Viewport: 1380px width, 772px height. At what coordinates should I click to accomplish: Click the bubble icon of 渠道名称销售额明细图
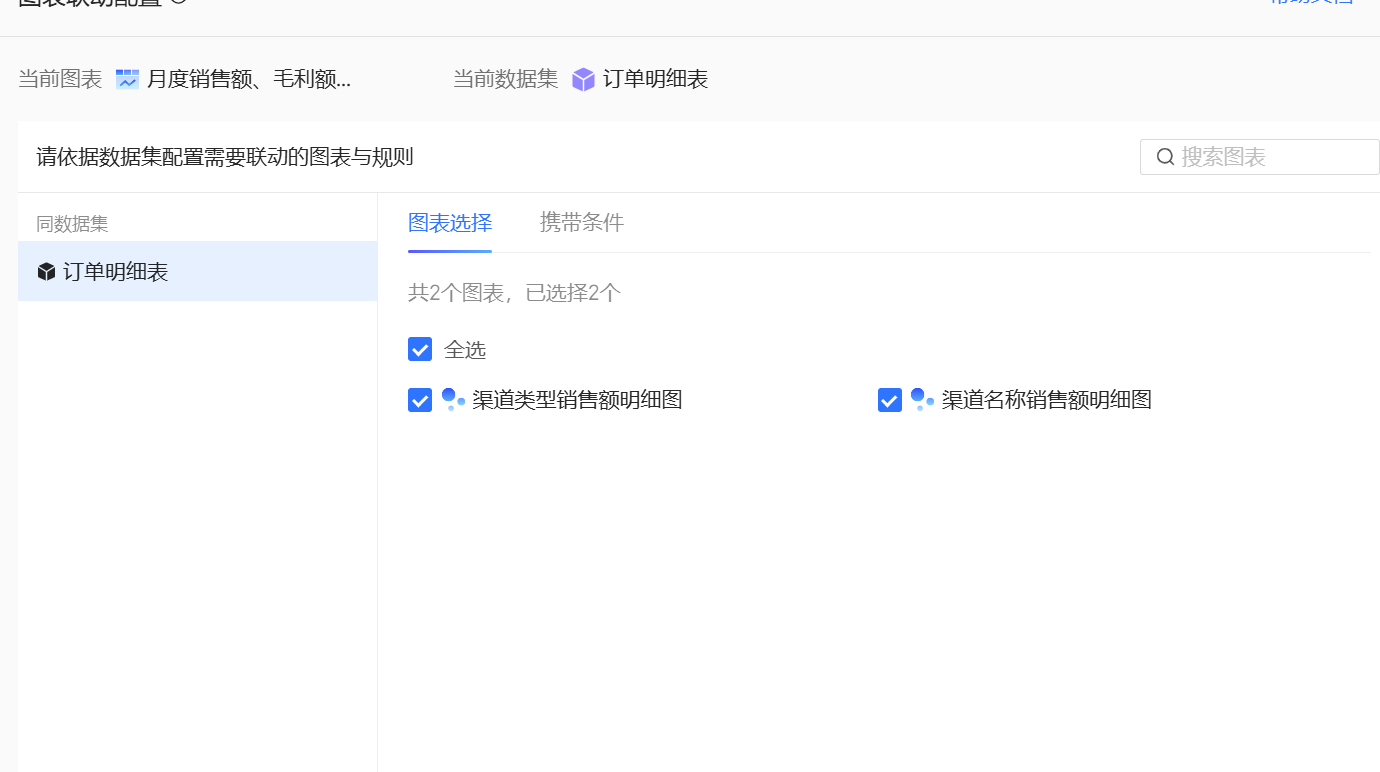[922, 400]
